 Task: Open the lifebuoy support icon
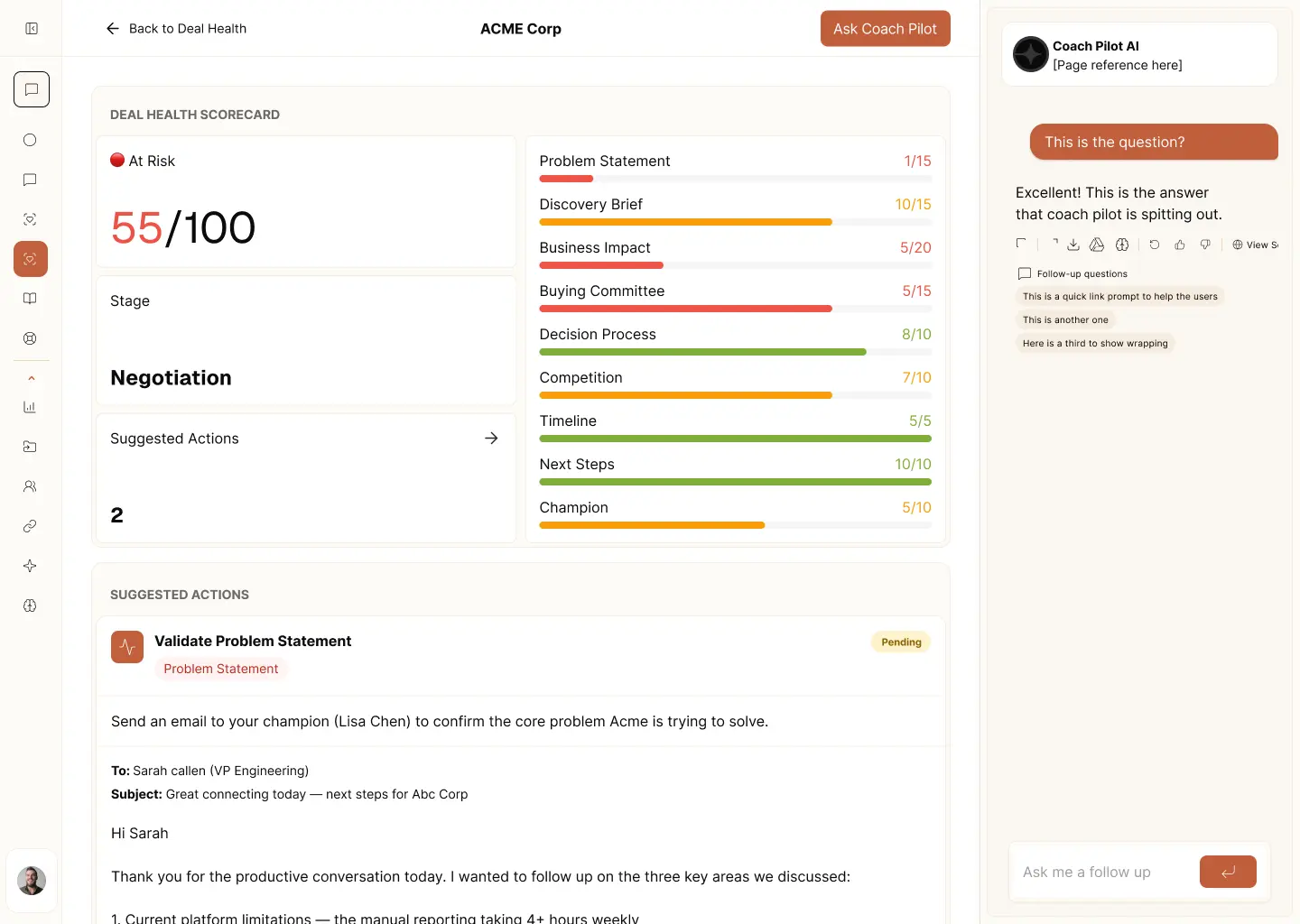(30, 338)
